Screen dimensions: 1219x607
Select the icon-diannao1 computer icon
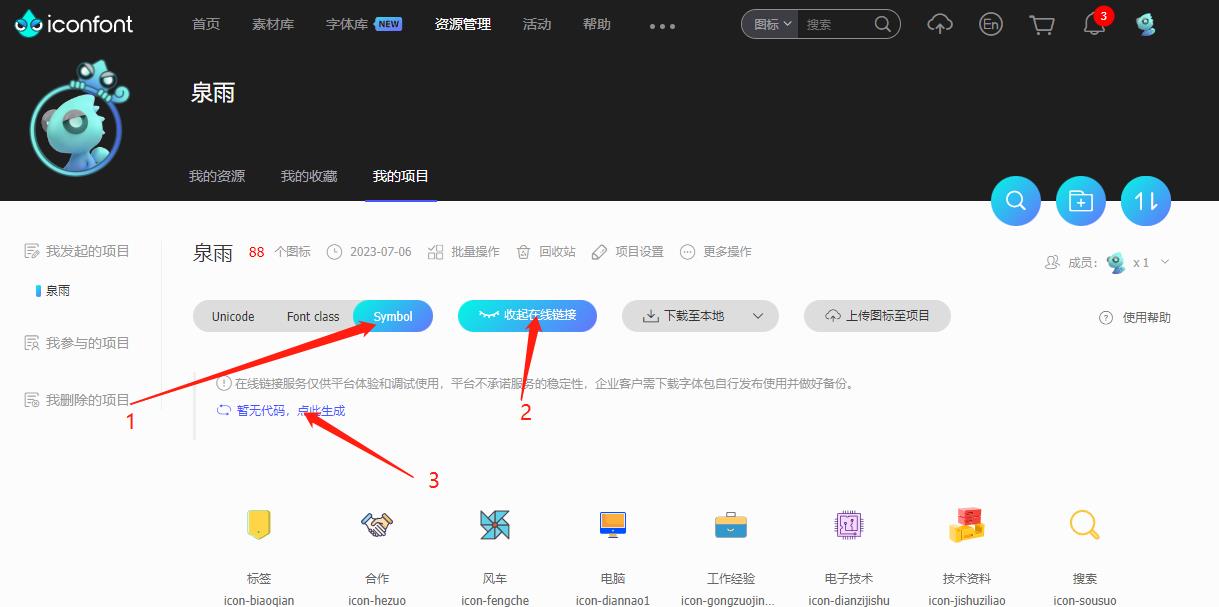pos(611,524)
